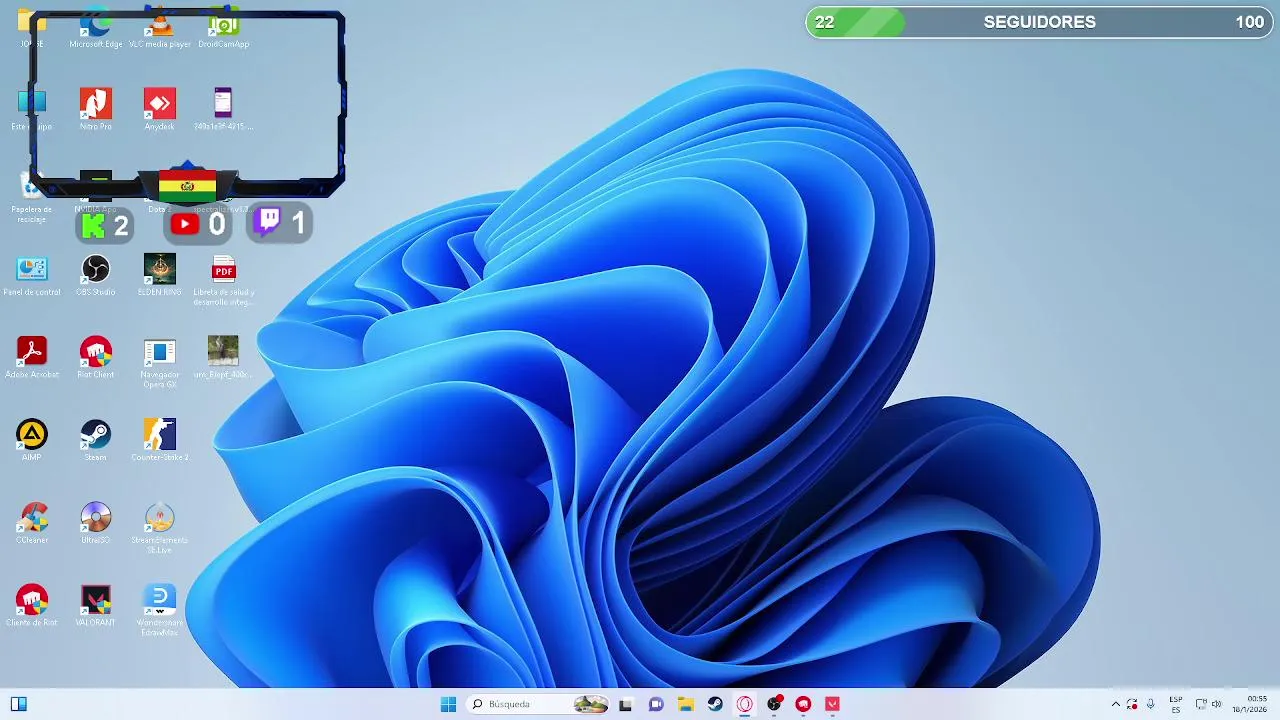The height and width of the screenshot is (720, 1280).
Task: Open the Widgets panel on taskbar
Action: [x=18, y=704]
